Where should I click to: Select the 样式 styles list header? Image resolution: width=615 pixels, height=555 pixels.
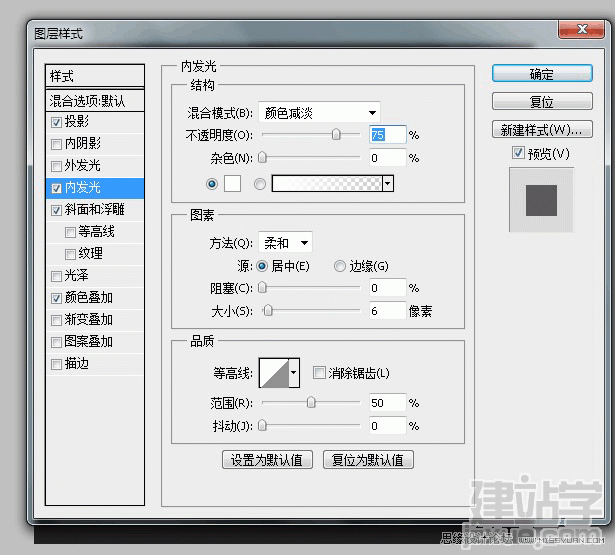(95, 76)
